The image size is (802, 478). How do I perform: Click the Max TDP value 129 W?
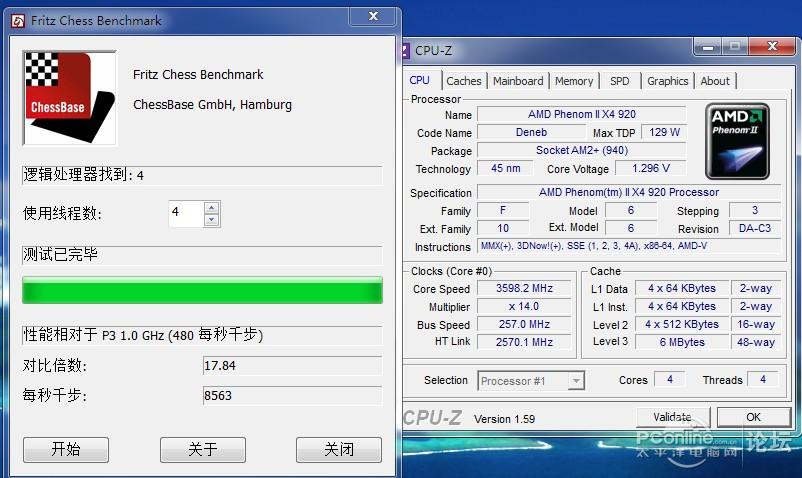tap(664, 132)
